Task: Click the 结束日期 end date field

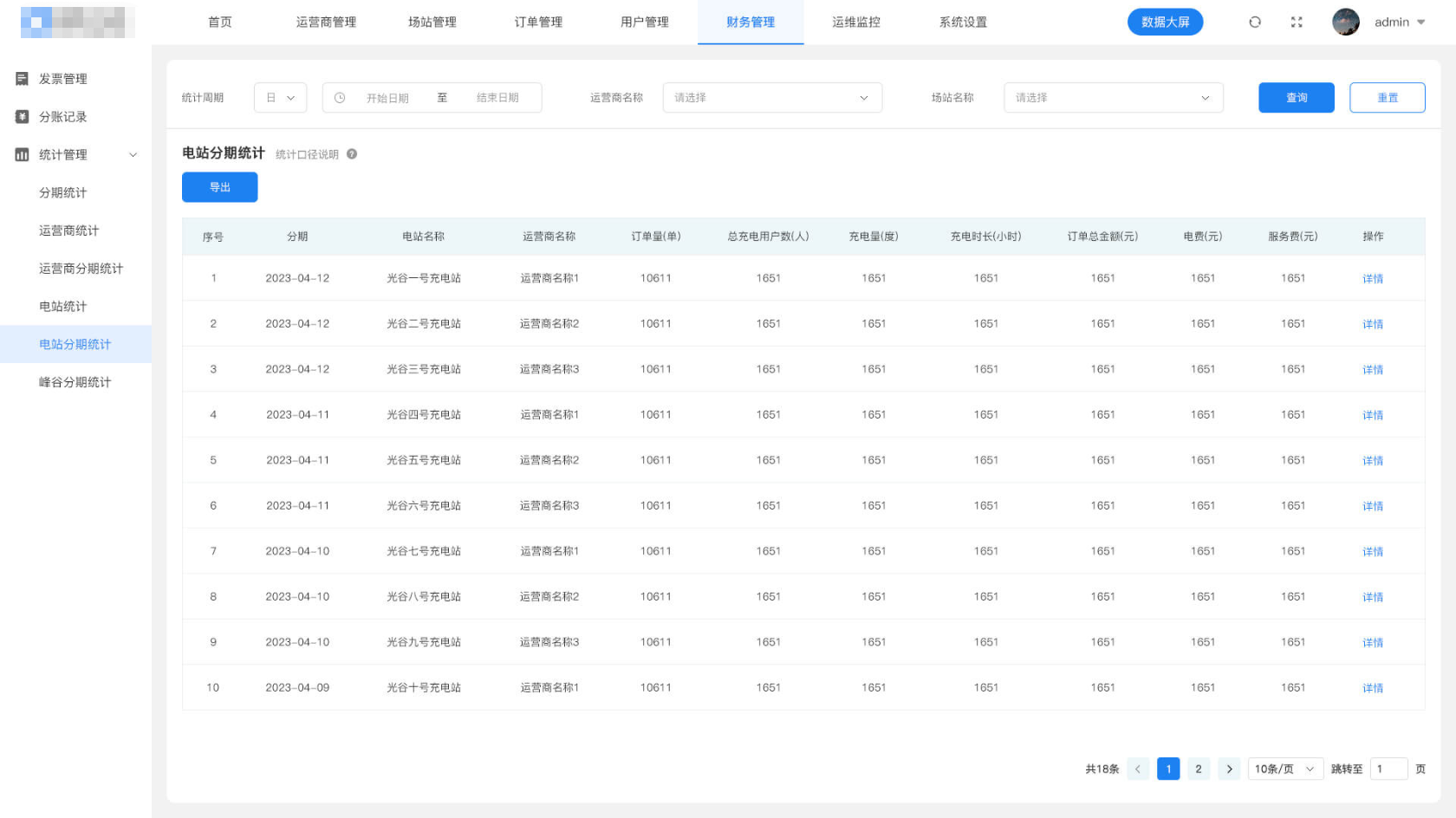Action: click(497, 98)
